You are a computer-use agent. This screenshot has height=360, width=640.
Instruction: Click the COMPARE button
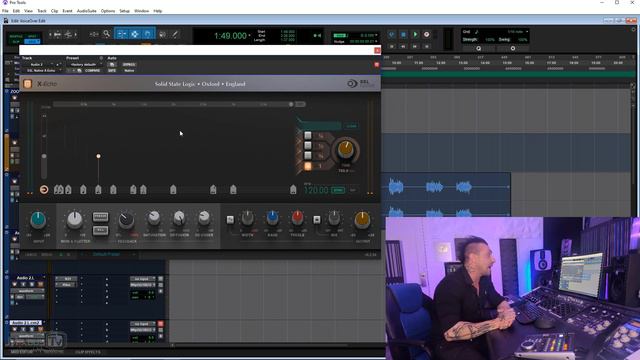[92, 71]
